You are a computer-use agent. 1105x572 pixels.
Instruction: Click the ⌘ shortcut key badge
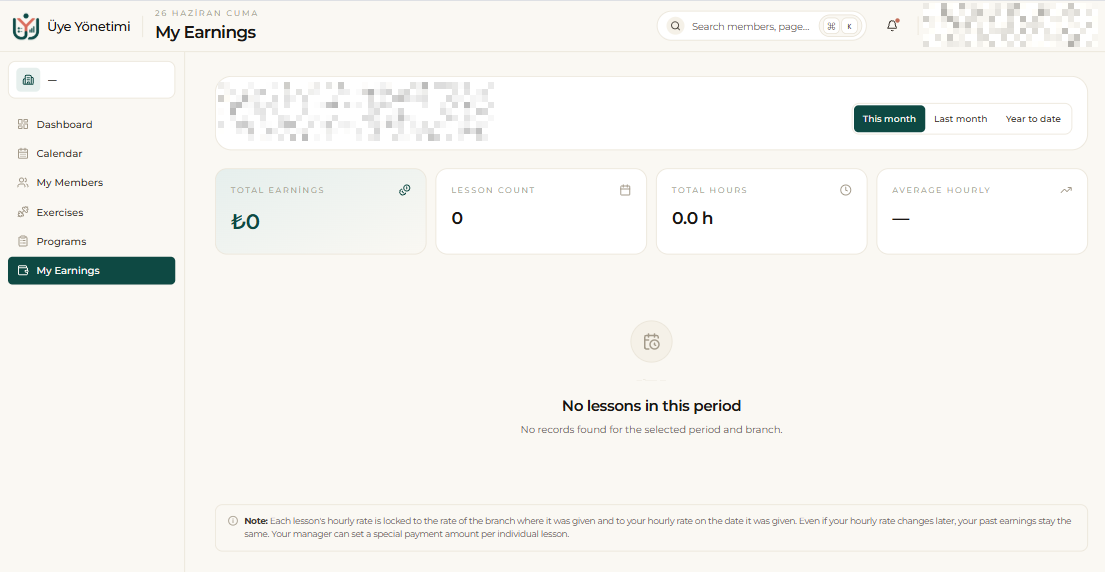point(831,26)
